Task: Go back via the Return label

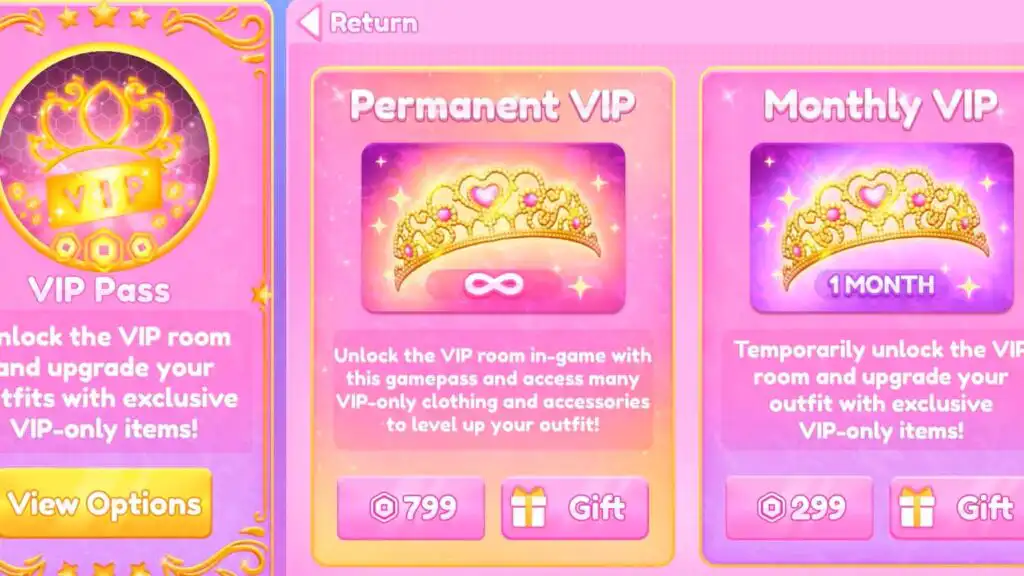Action: 374,23
